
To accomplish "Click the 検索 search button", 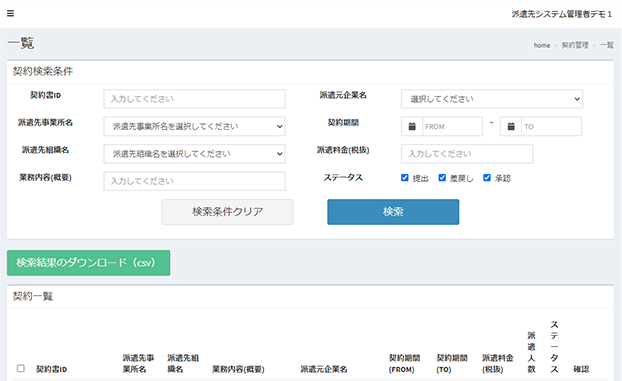I will (393, 212).
